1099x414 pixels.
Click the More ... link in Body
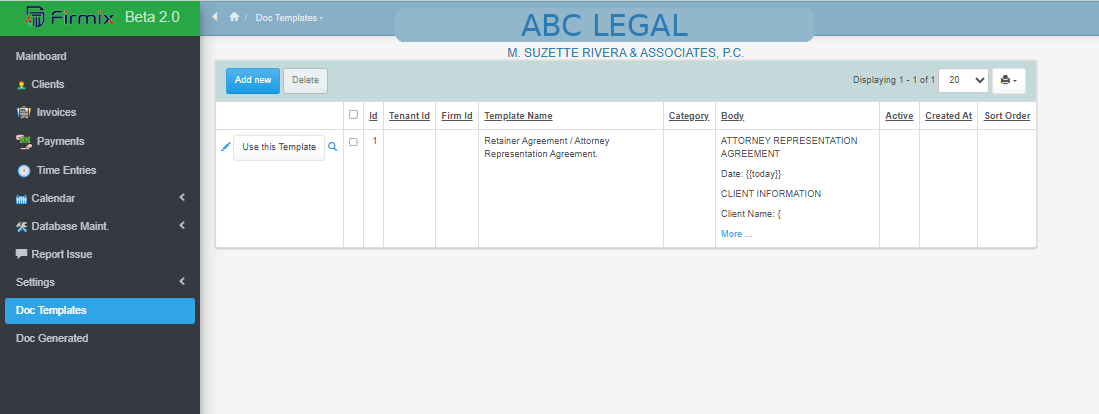tap(737, 234)
